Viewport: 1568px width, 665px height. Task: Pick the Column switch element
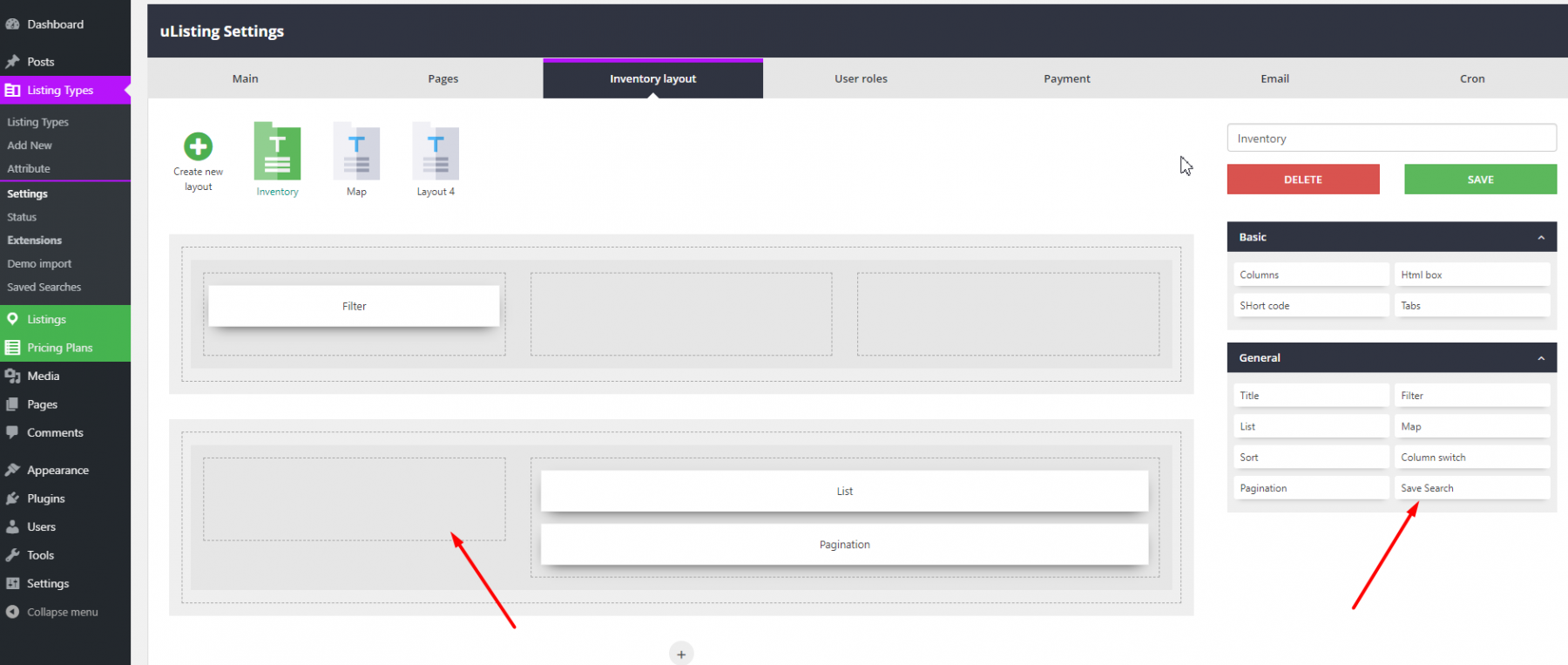click(1471, 458)
